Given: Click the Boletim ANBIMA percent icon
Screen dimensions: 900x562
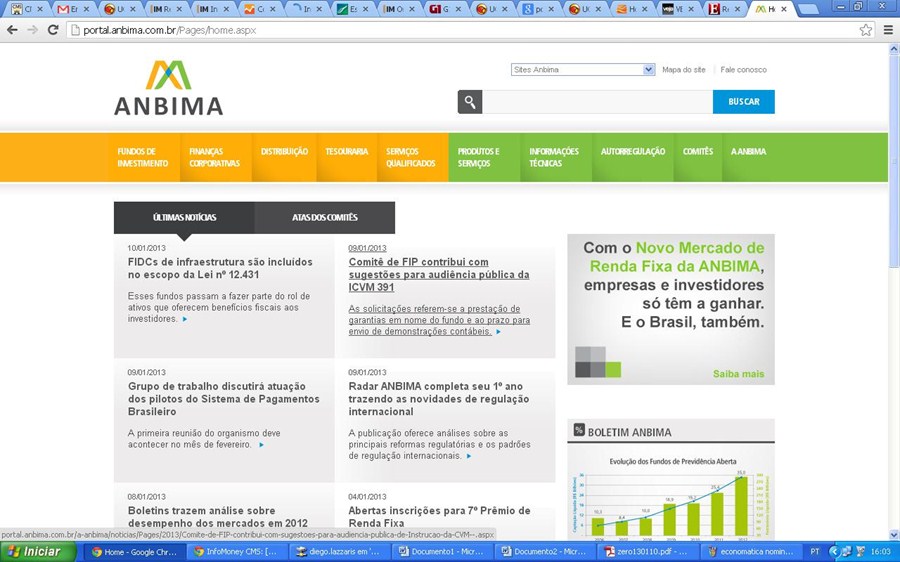Looking at the screenshot, I should (x=578, y=431).
